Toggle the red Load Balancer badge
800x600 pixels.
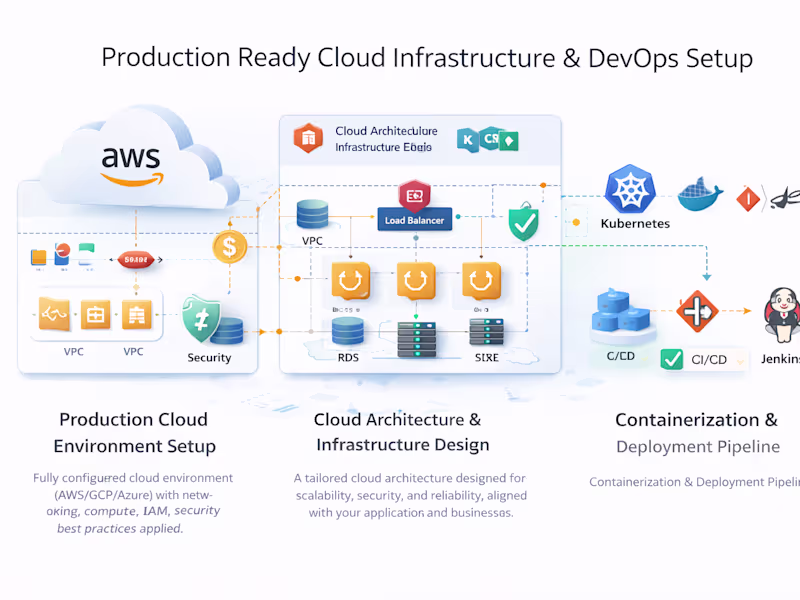click(414, 196)
